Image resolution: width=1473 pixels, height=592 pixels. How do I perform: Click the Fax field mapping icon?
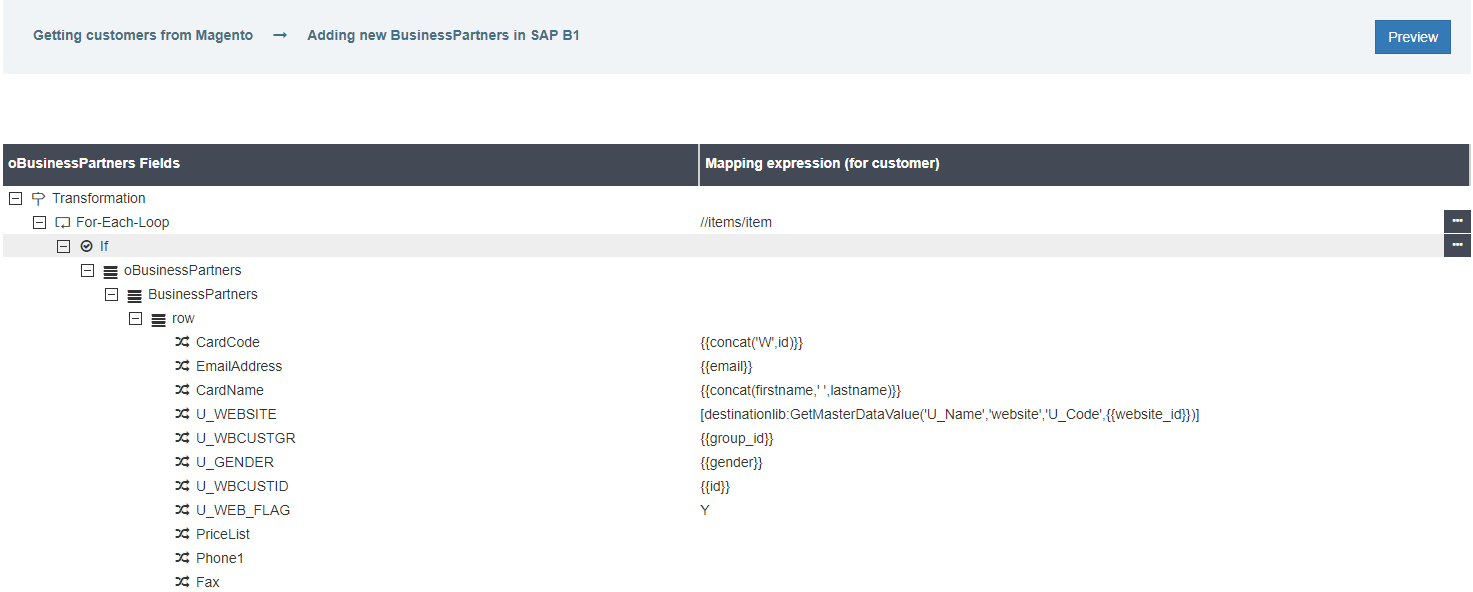182,581
